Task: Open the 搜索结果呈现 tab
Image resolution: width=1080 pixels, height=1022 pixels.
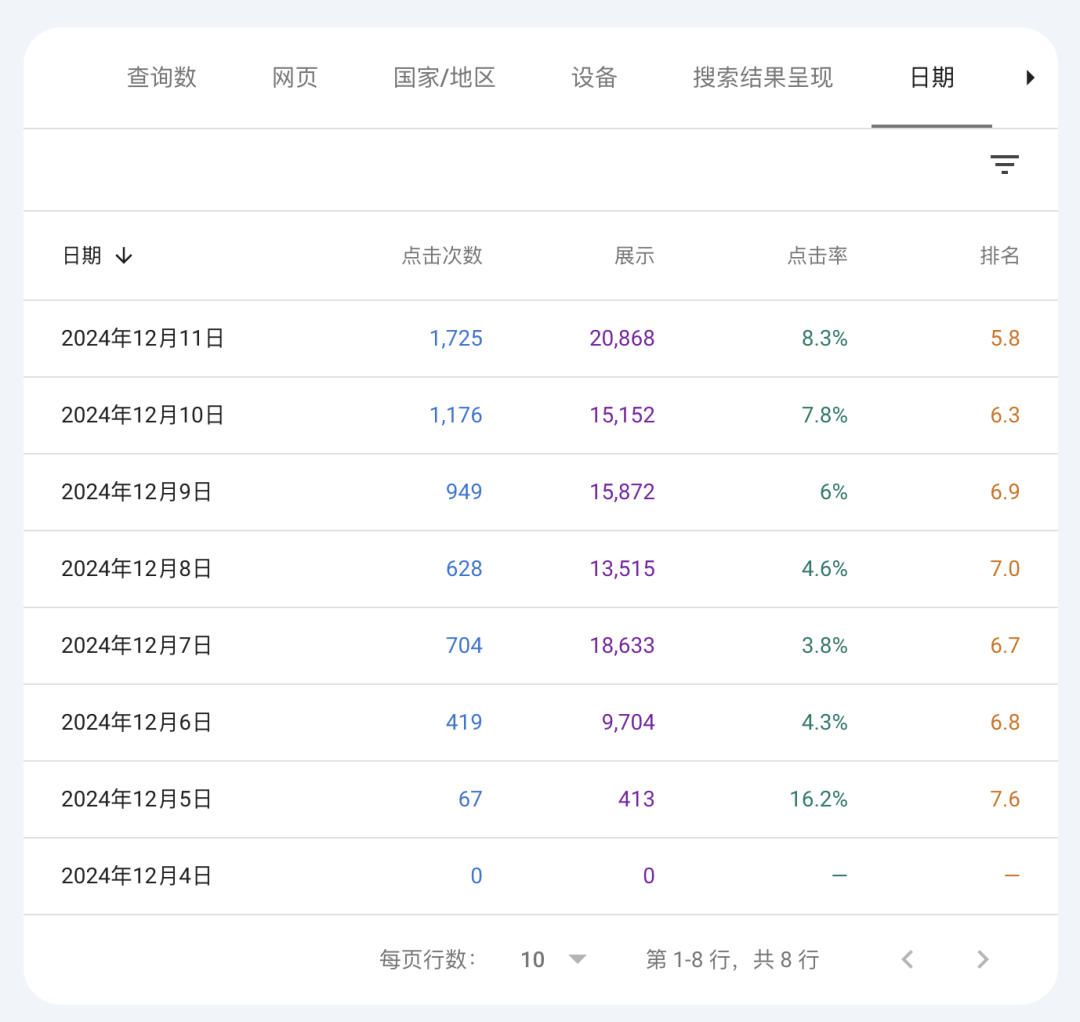Action: tap(762, 77)
